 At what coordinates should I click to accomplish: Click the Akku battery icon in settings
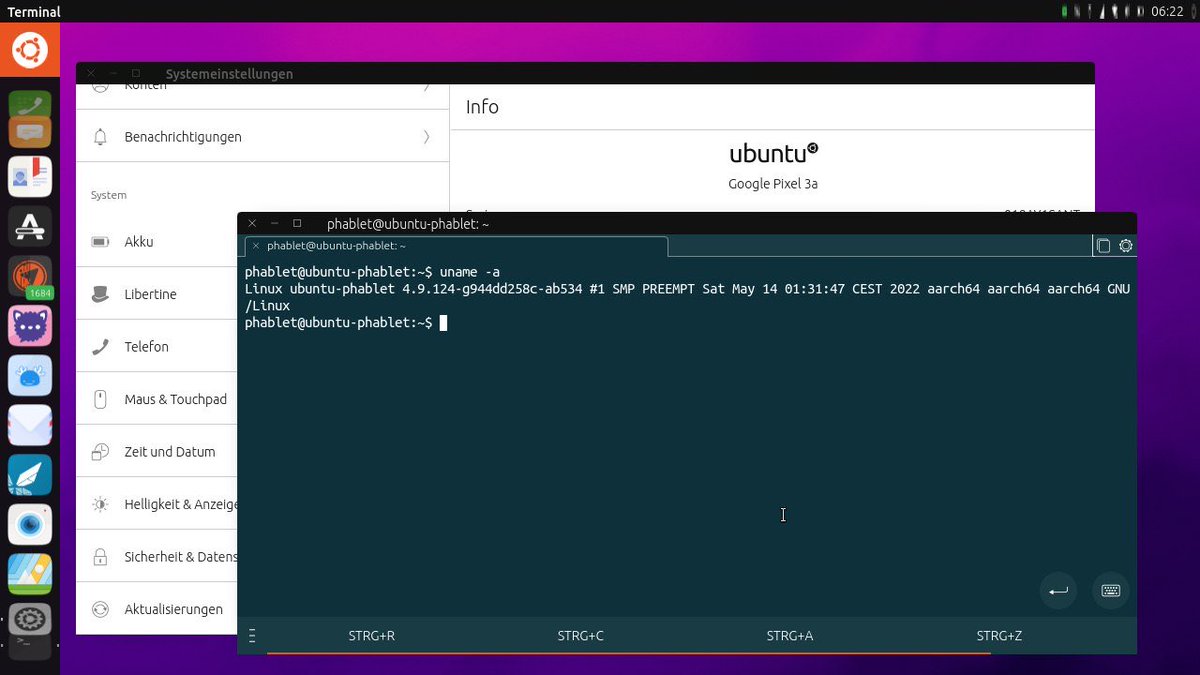pyautogui.click(x=100, y=242)
